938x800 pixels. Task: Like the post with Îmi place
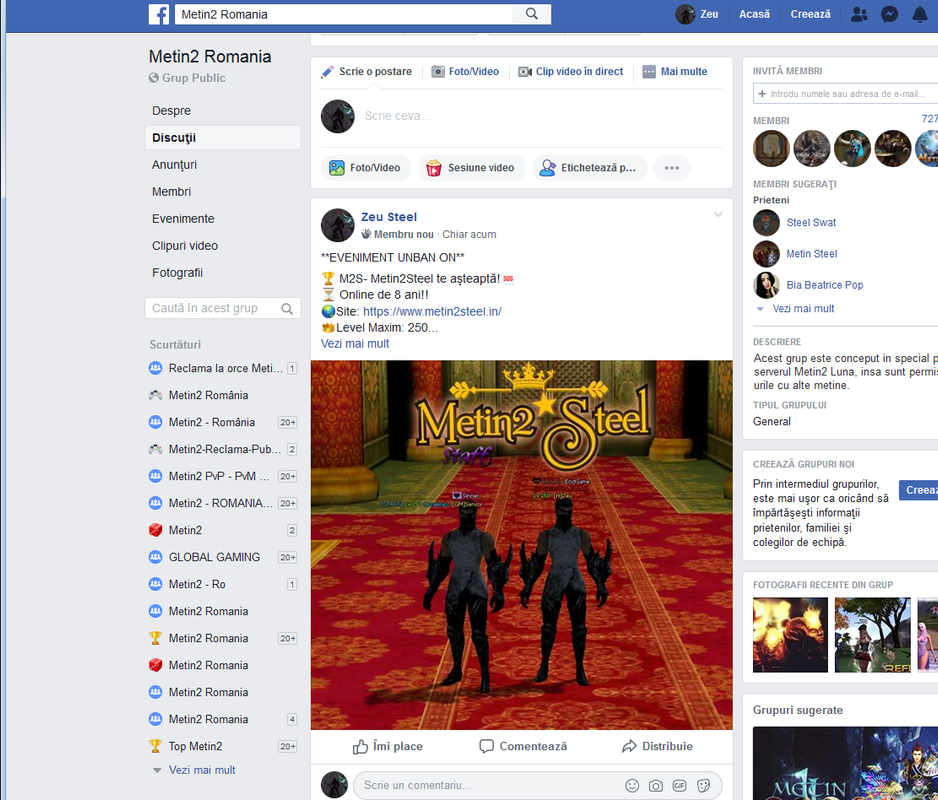(x=388, y=747)
